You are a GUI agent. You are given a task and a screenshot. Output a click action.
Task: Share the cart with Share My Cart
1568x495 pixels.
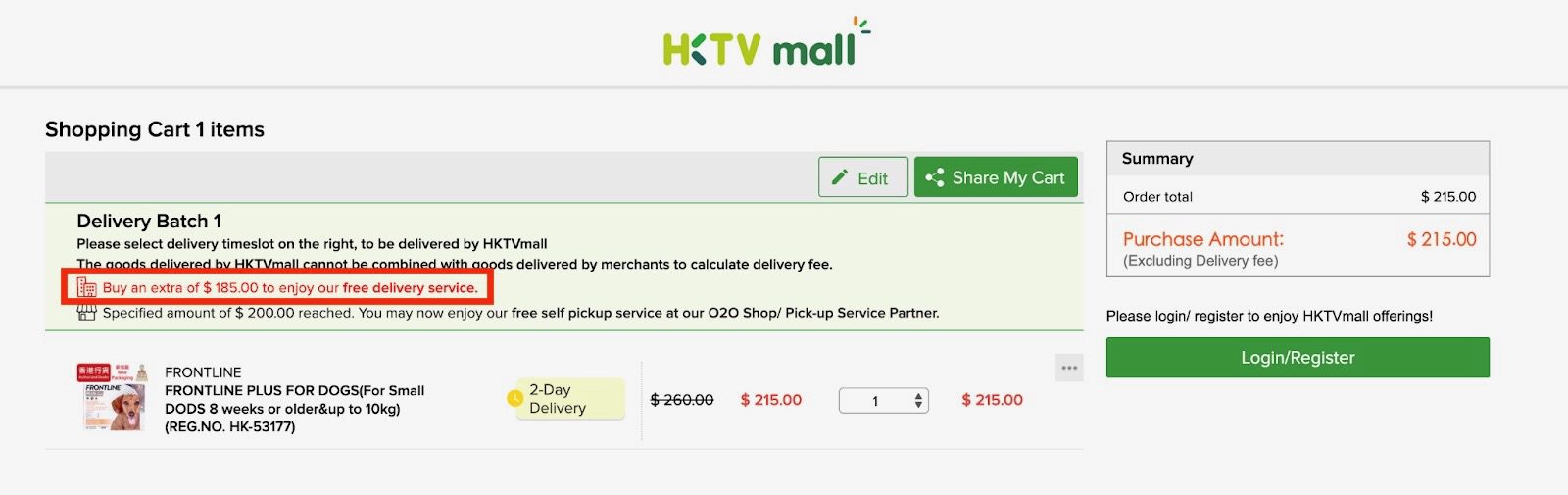coord(996,177)
